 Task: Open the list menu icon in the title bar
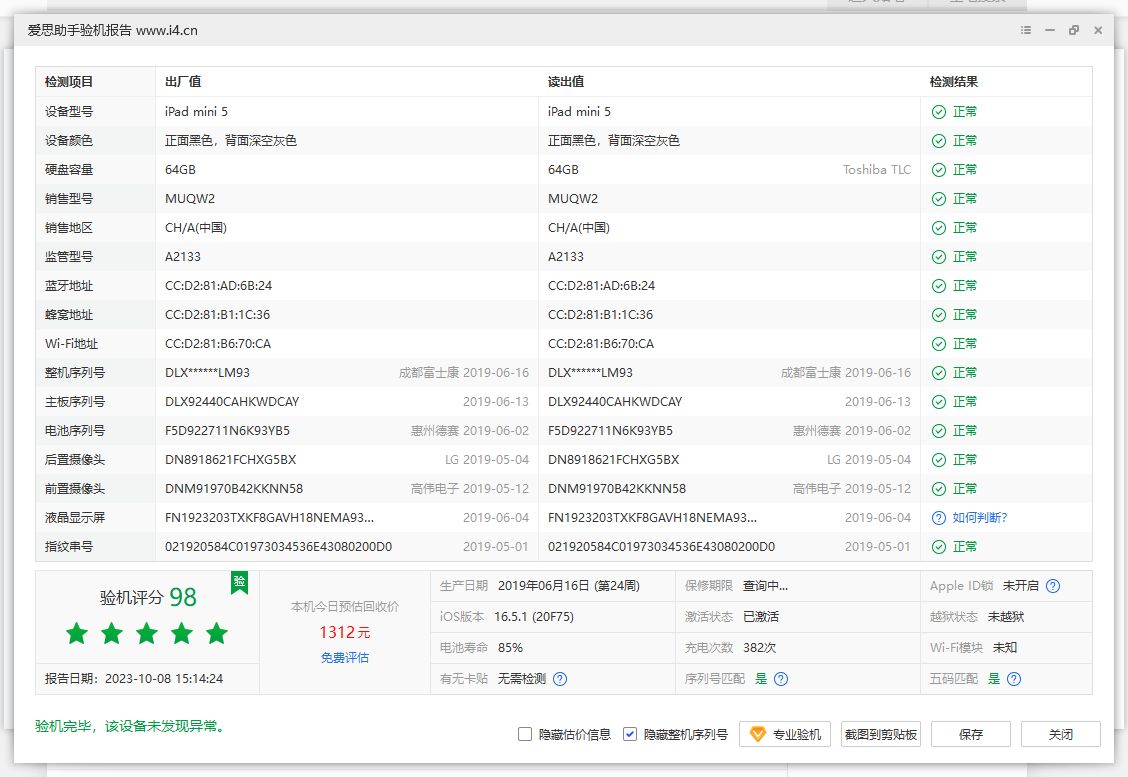[x=1025, y=30]
